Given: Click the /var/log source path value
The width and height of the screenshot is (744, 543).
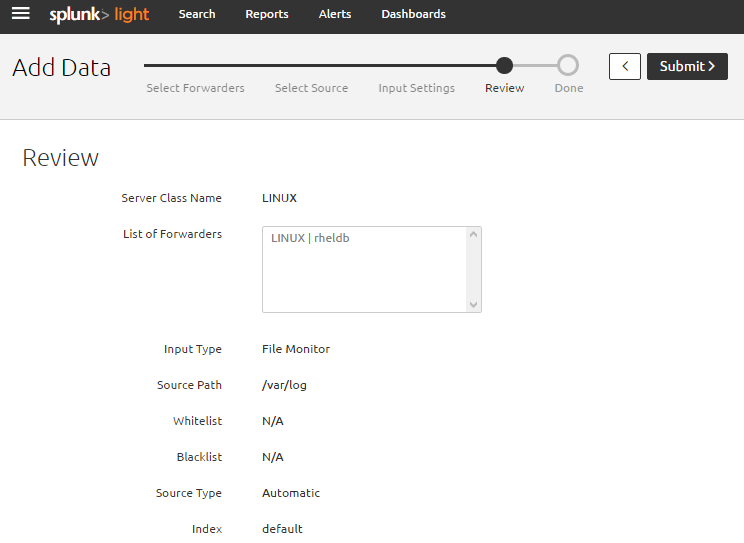Looking at the screenshot, I should pos(284,385).
